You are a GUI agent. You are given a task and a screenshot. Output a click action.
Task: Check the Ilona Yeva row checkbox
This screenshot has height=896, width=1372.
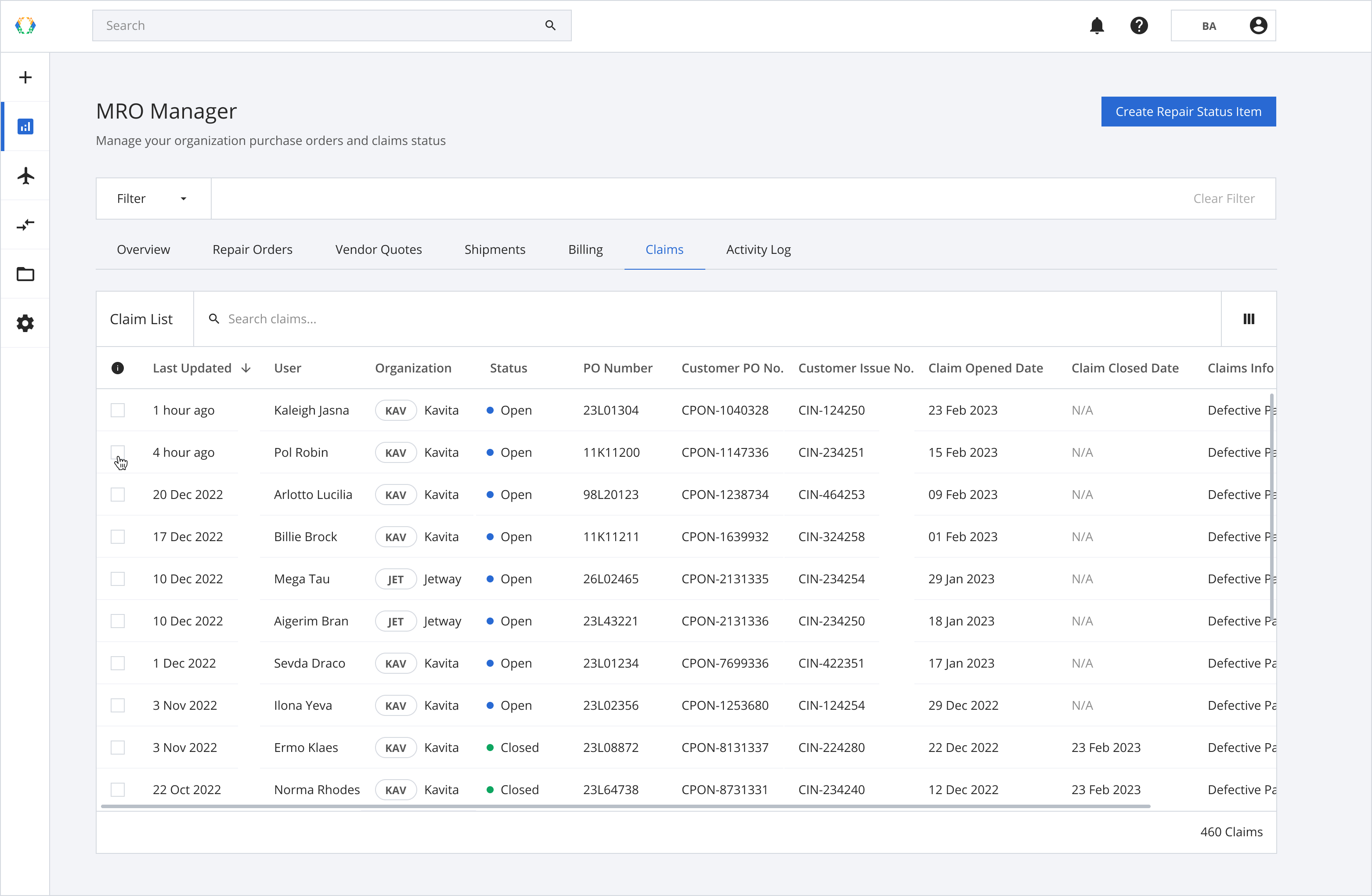[118, 705]
